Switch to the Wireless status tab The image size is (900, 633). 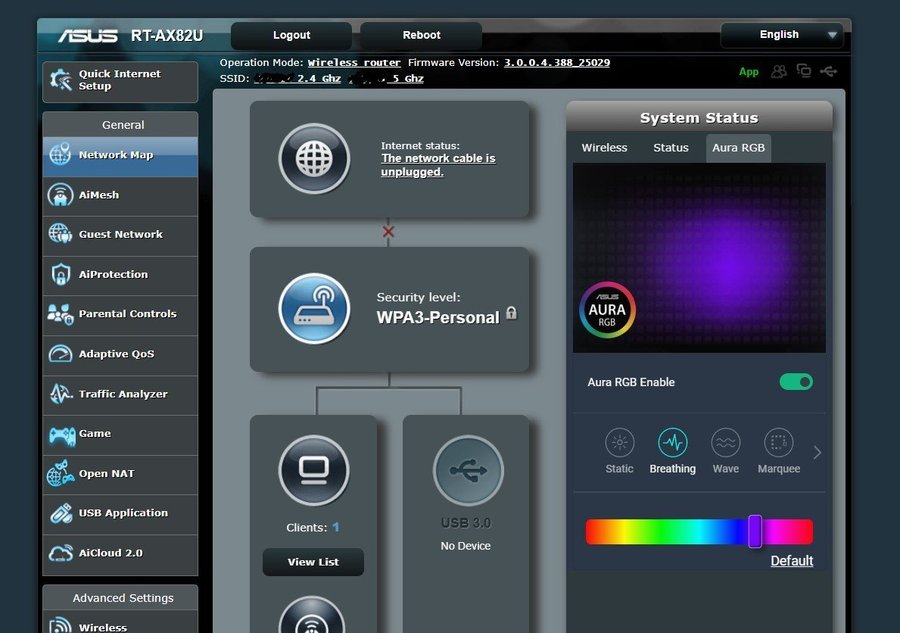click(x=604, y=147)
